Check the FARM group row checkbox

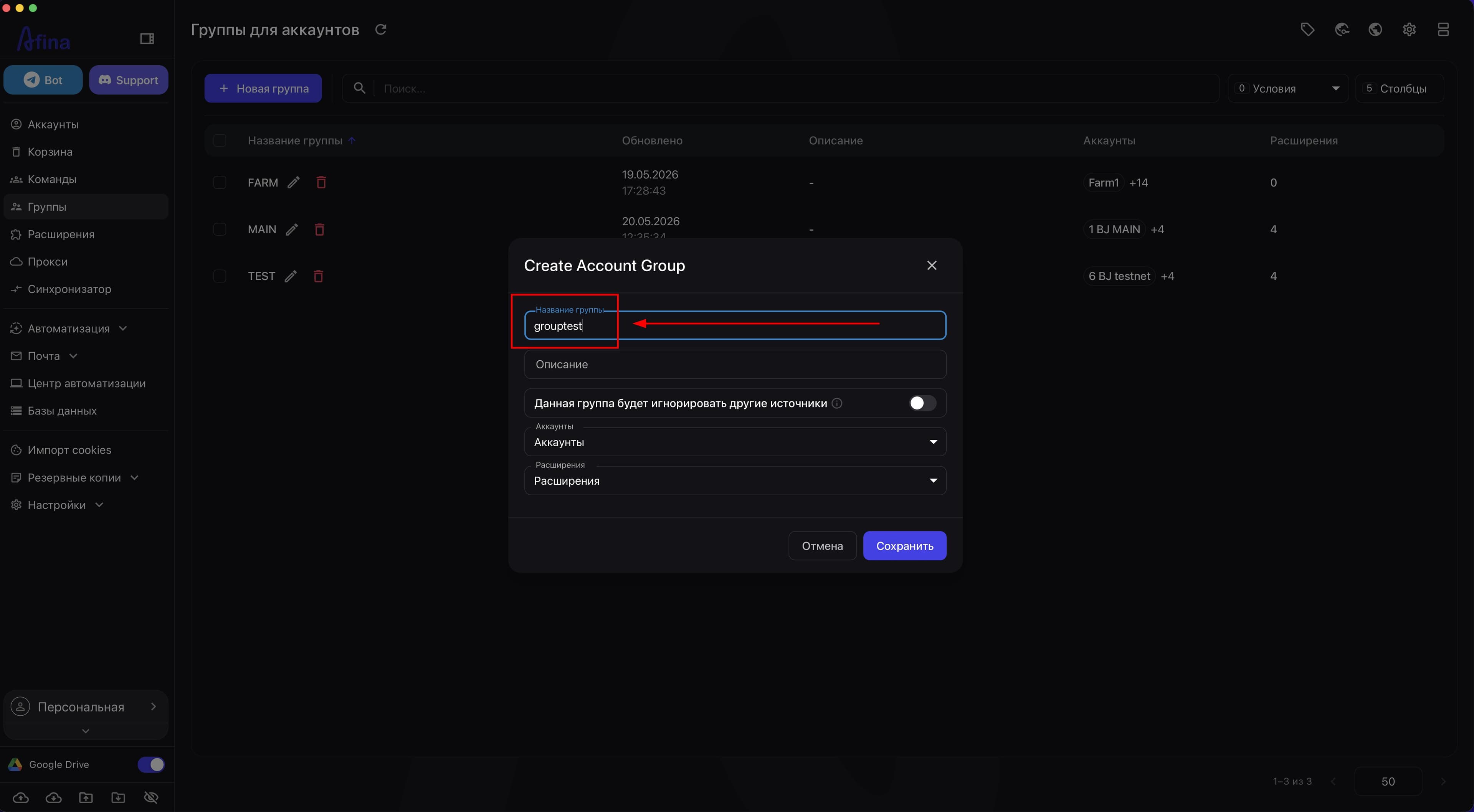[x=220, y=183]
